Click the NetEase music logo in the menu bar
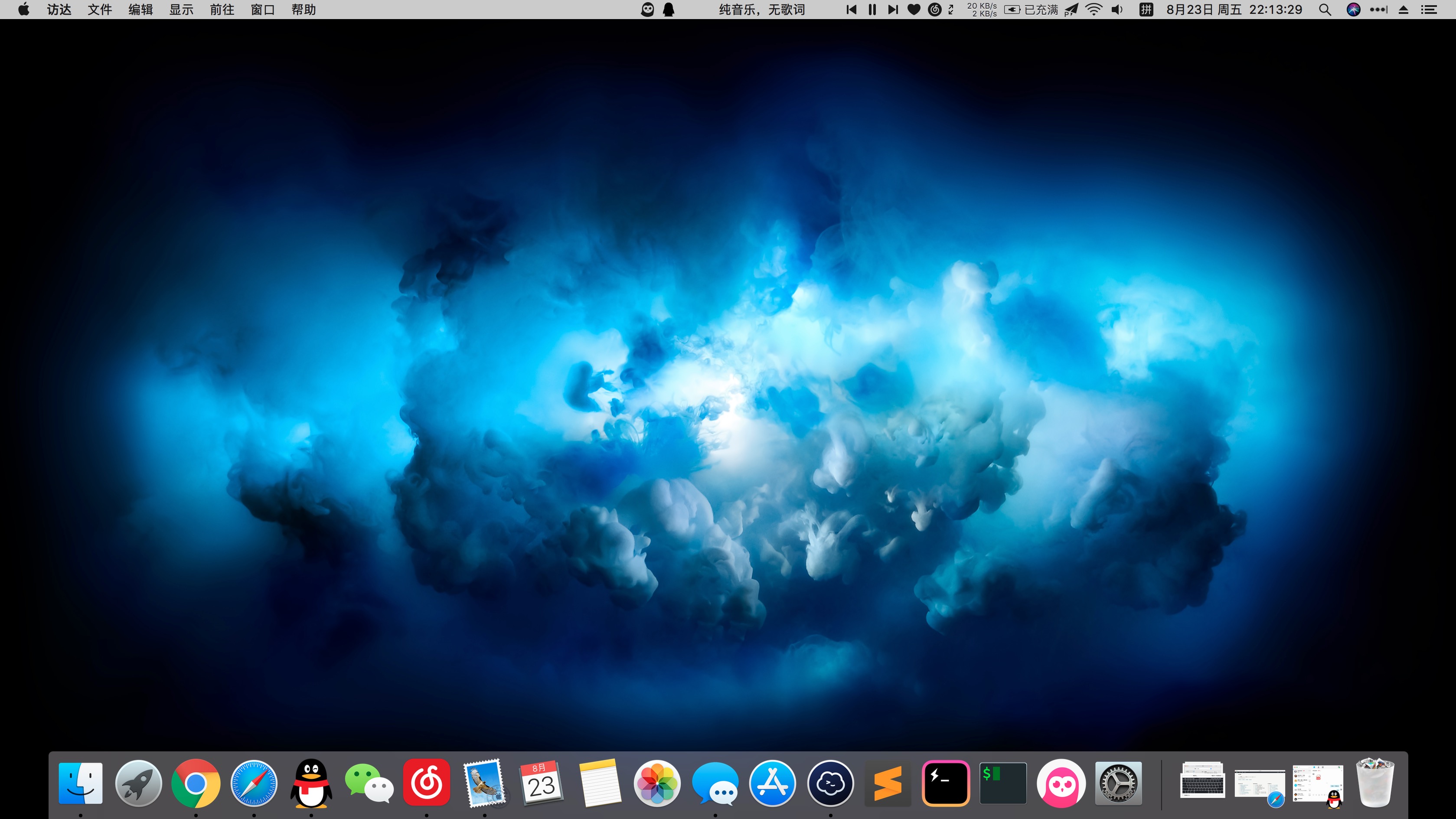Image resolution: width=1456 pixels, height=819 pixels. 935,10
